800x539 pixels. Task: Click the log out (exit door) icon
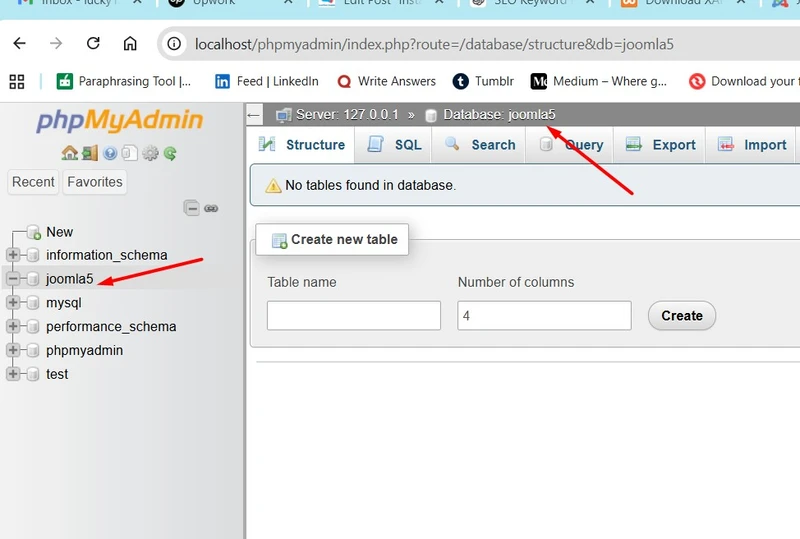[90, 153]
